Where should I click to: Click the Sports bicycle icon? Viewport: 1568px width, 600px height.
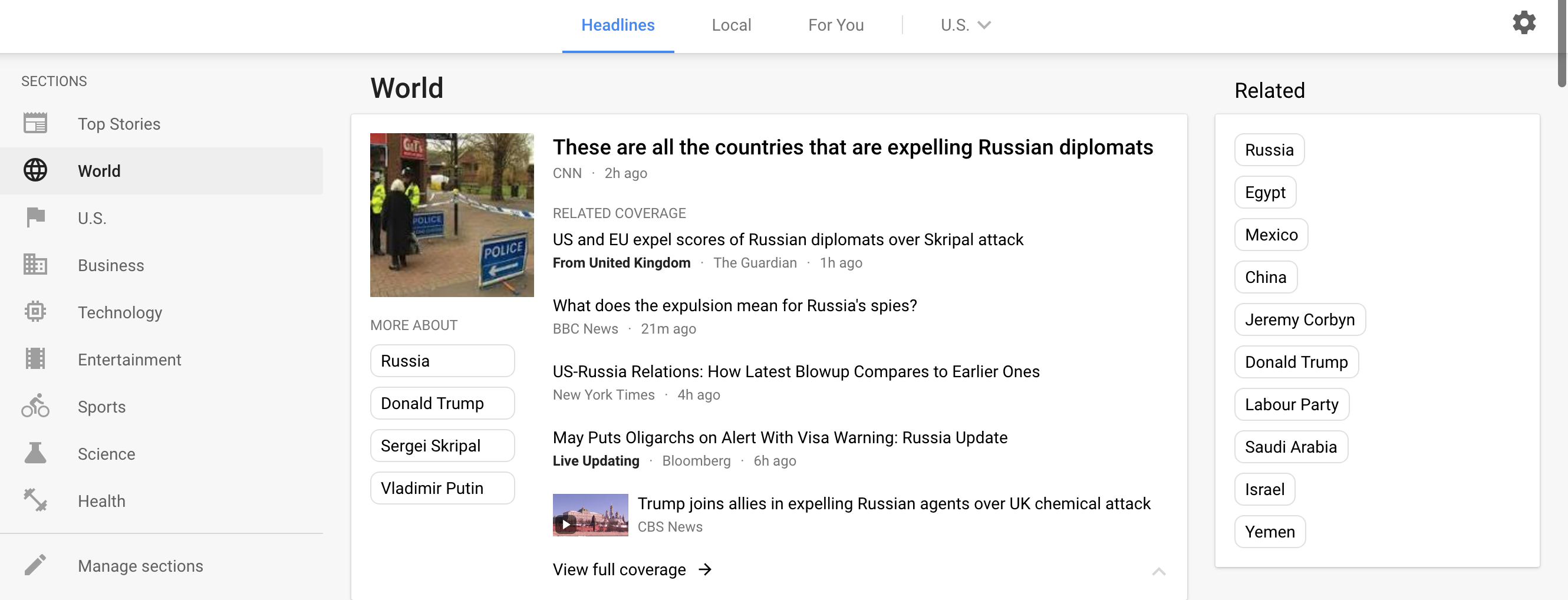coord(35,406)
